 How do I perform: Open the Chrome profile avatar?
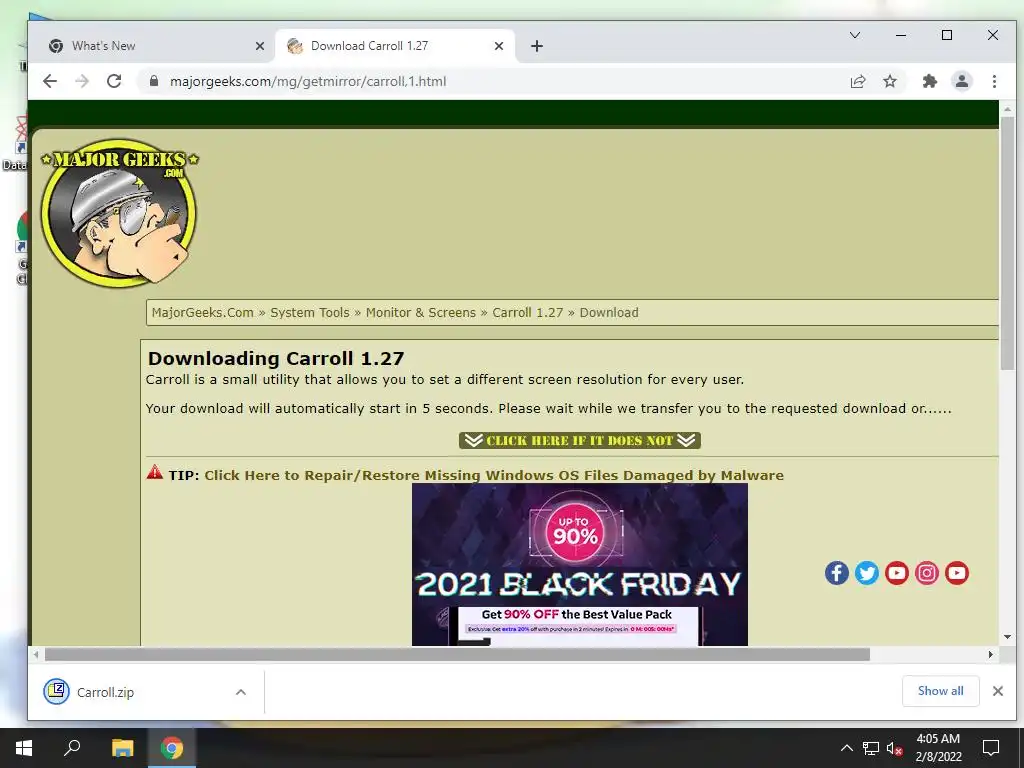click(962, 81)
